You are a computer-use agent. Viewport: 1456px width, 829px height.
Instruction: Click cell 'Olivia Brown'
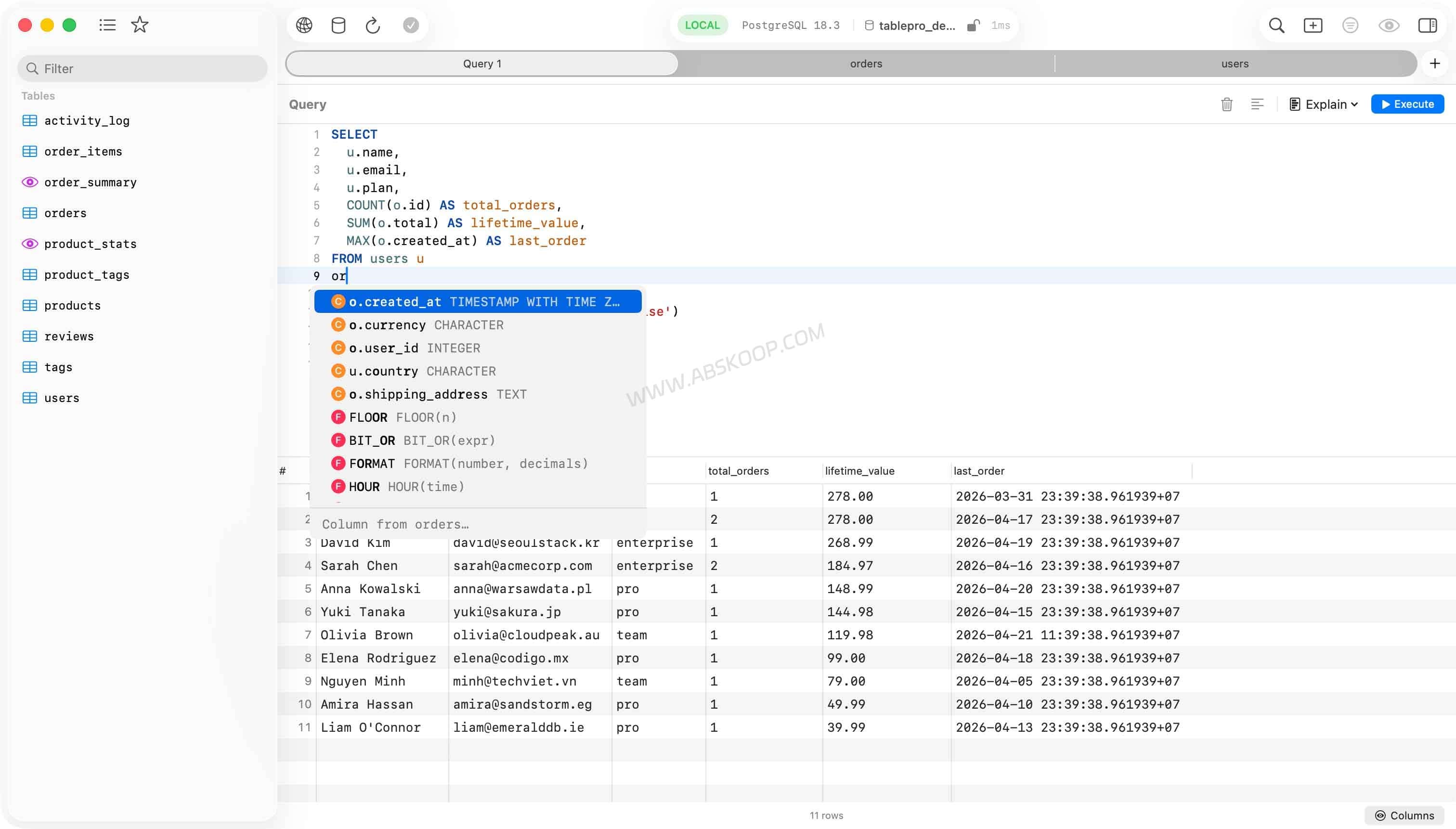382,635
